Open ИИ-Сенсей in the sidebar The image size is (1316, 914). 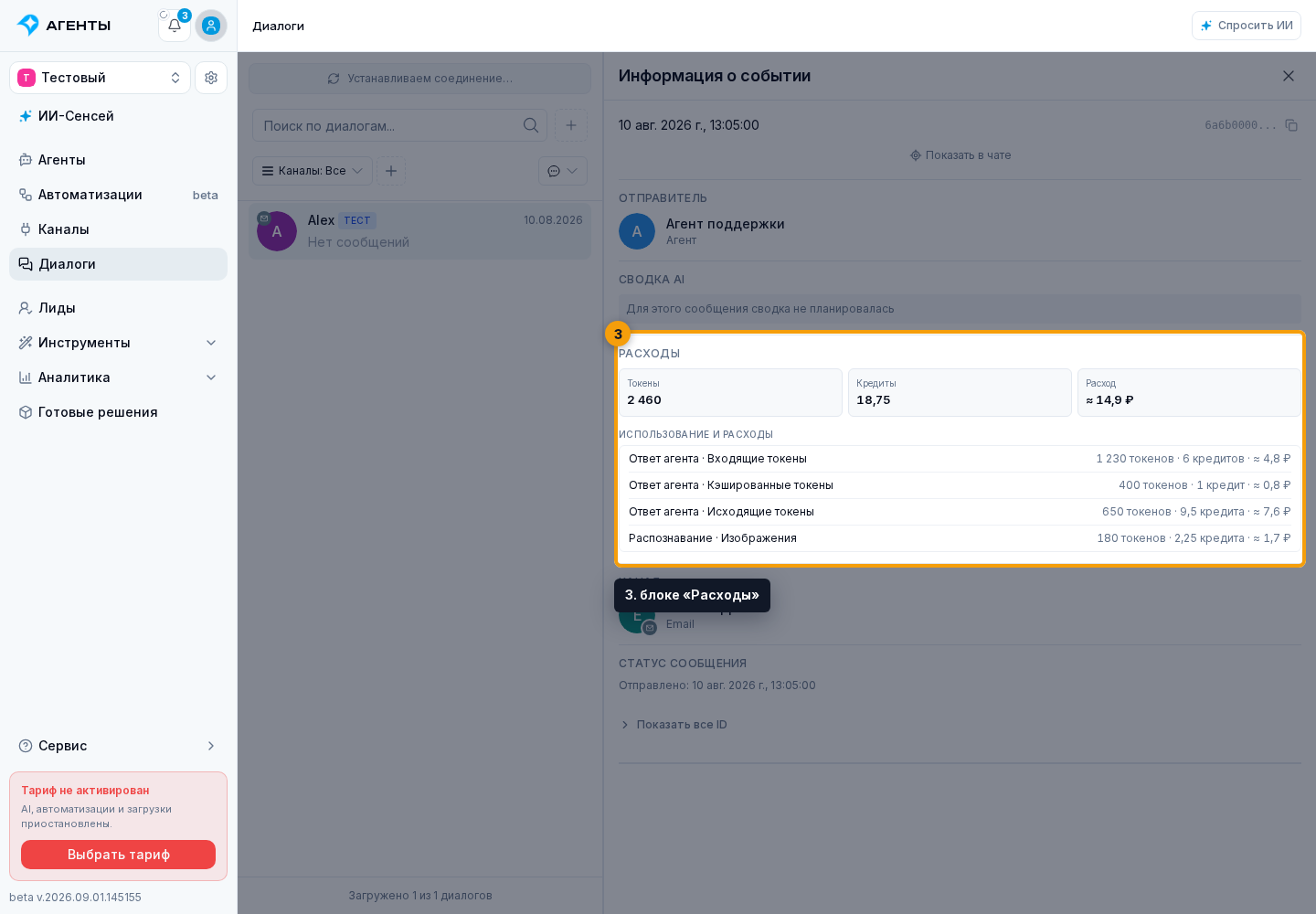point(118,116)
